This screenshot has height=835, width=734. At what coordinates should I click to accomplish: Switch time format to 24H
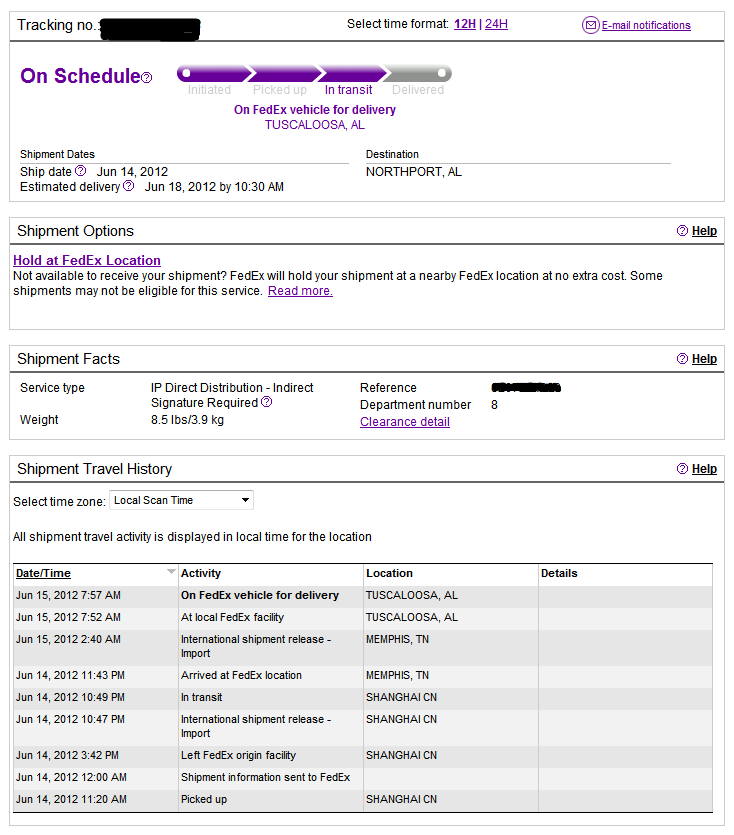click(496, 24)
